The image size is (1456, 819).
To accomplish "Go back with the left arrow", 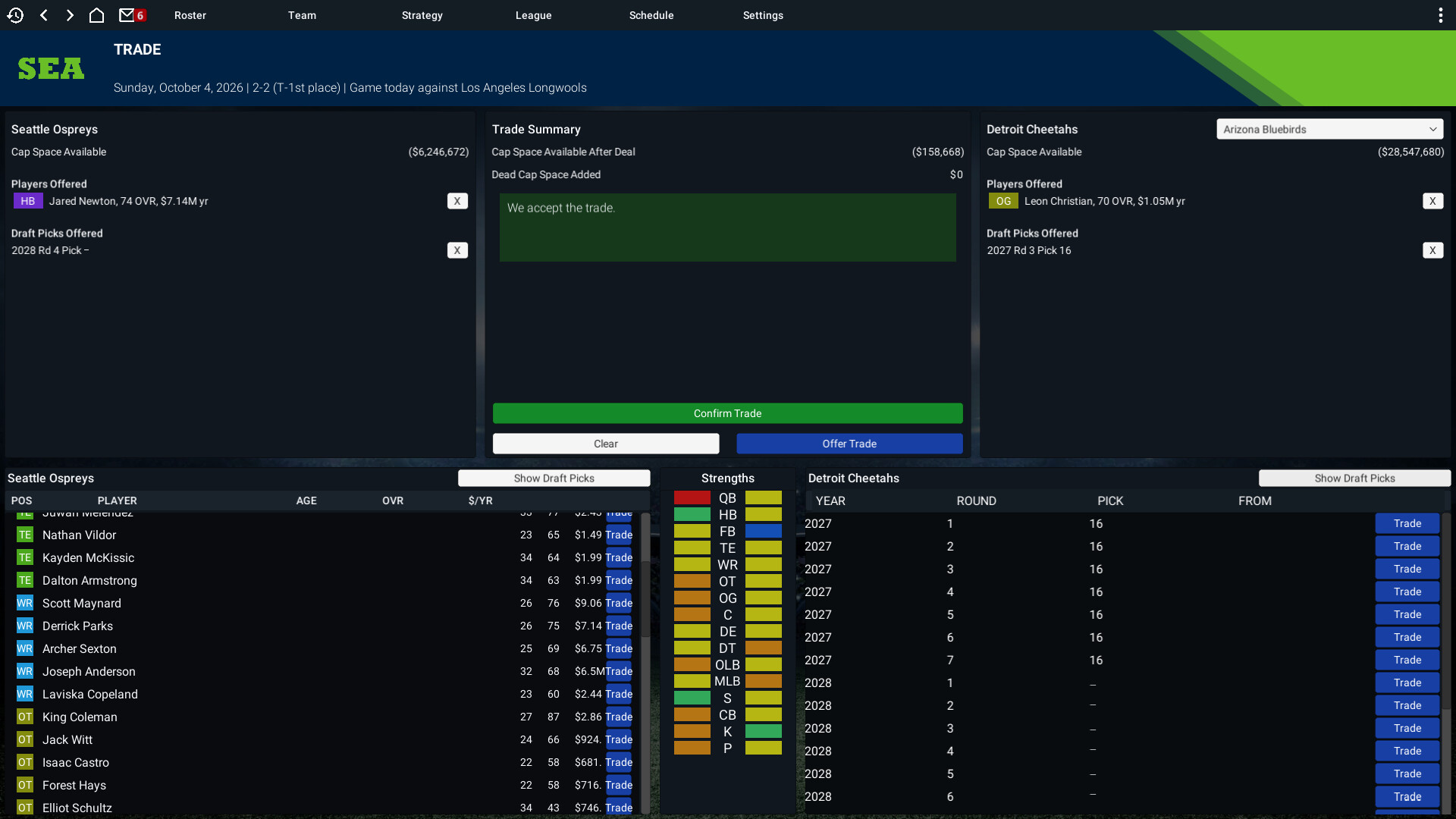I will 44,15.
